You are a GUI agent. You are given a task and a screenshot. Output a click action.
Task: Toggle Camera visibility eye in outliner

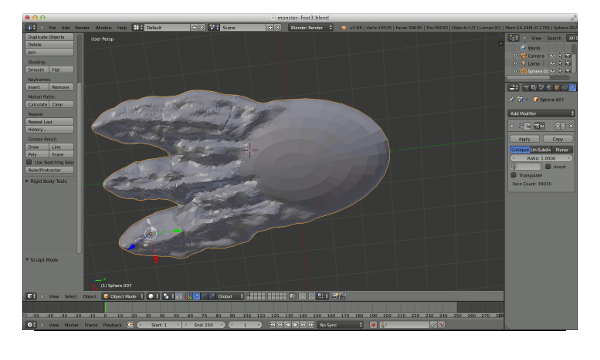click(553, 56)
